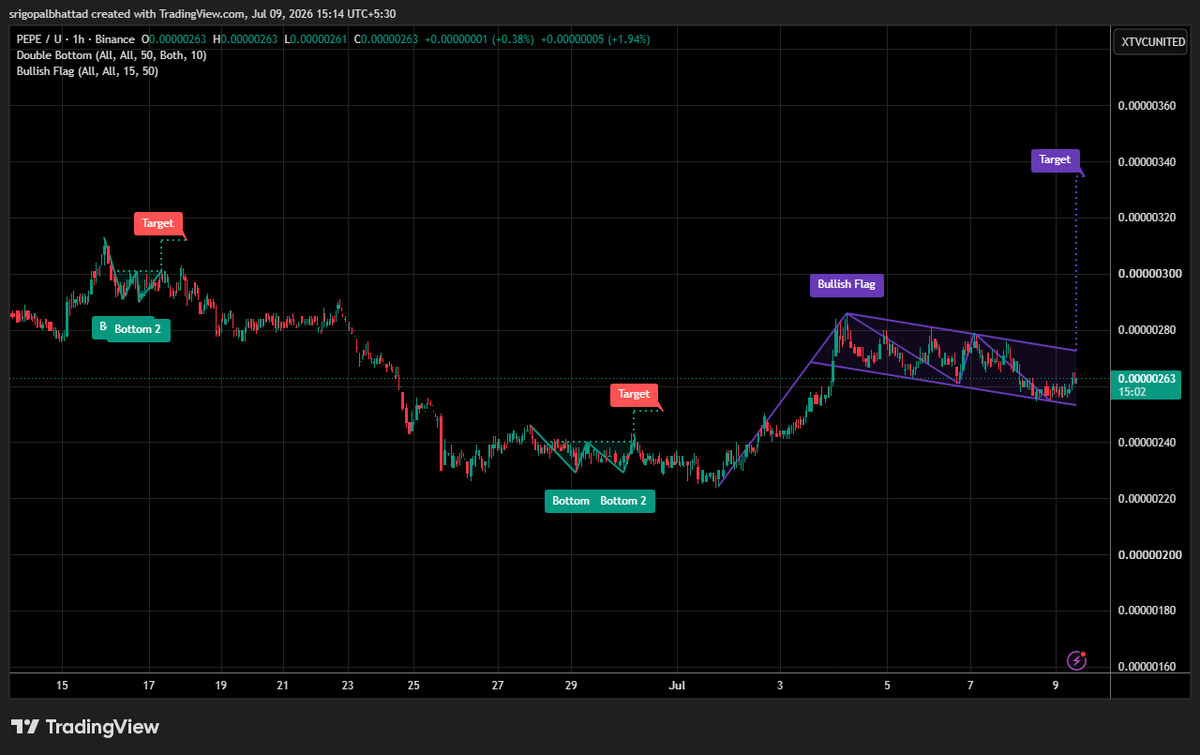Click date 17 on the time axis
Screen dimensions: 1200x755
click(149, 686)
